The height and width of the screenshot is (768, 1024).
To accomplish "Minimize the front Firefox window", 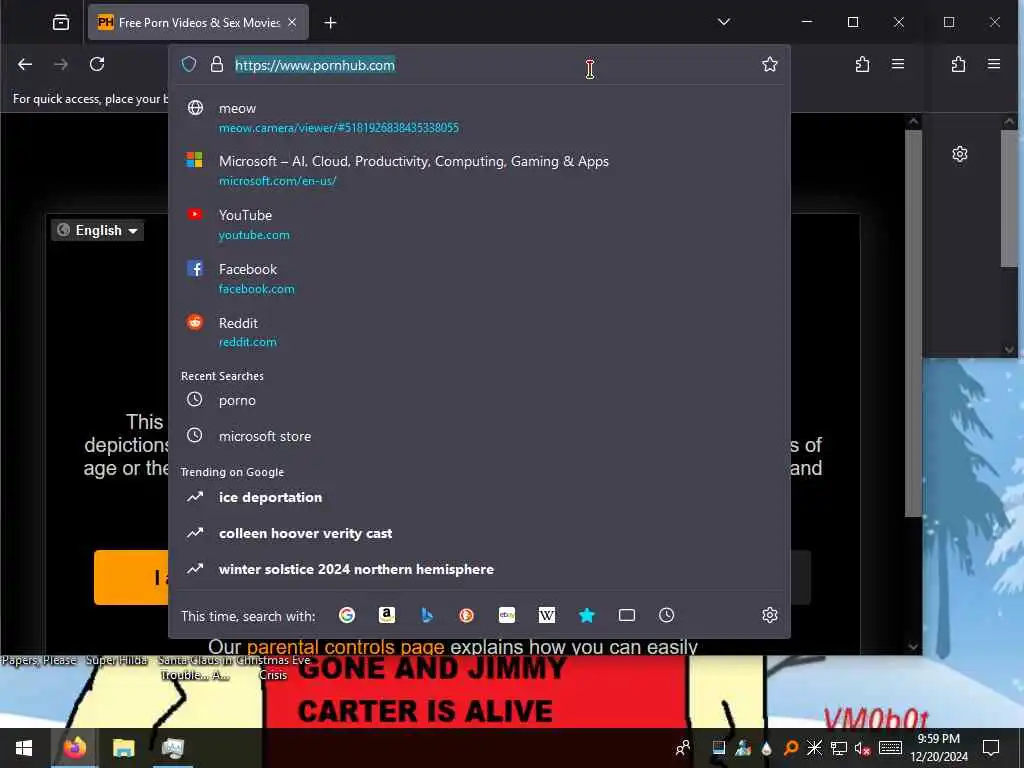I will coord(807,22).
